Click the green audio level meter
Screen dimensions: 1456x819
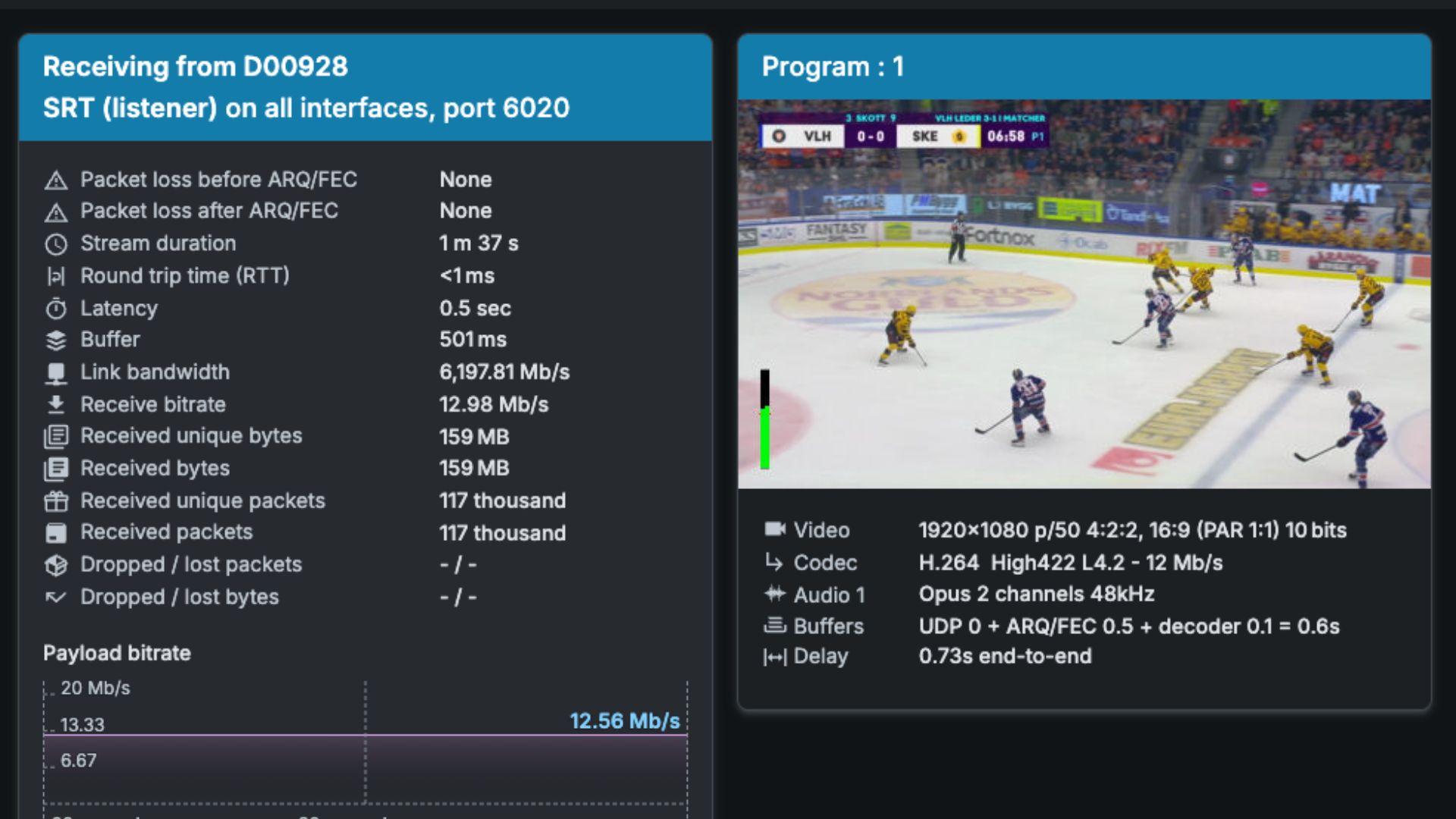pyautogui.click(x=764, y=437)
